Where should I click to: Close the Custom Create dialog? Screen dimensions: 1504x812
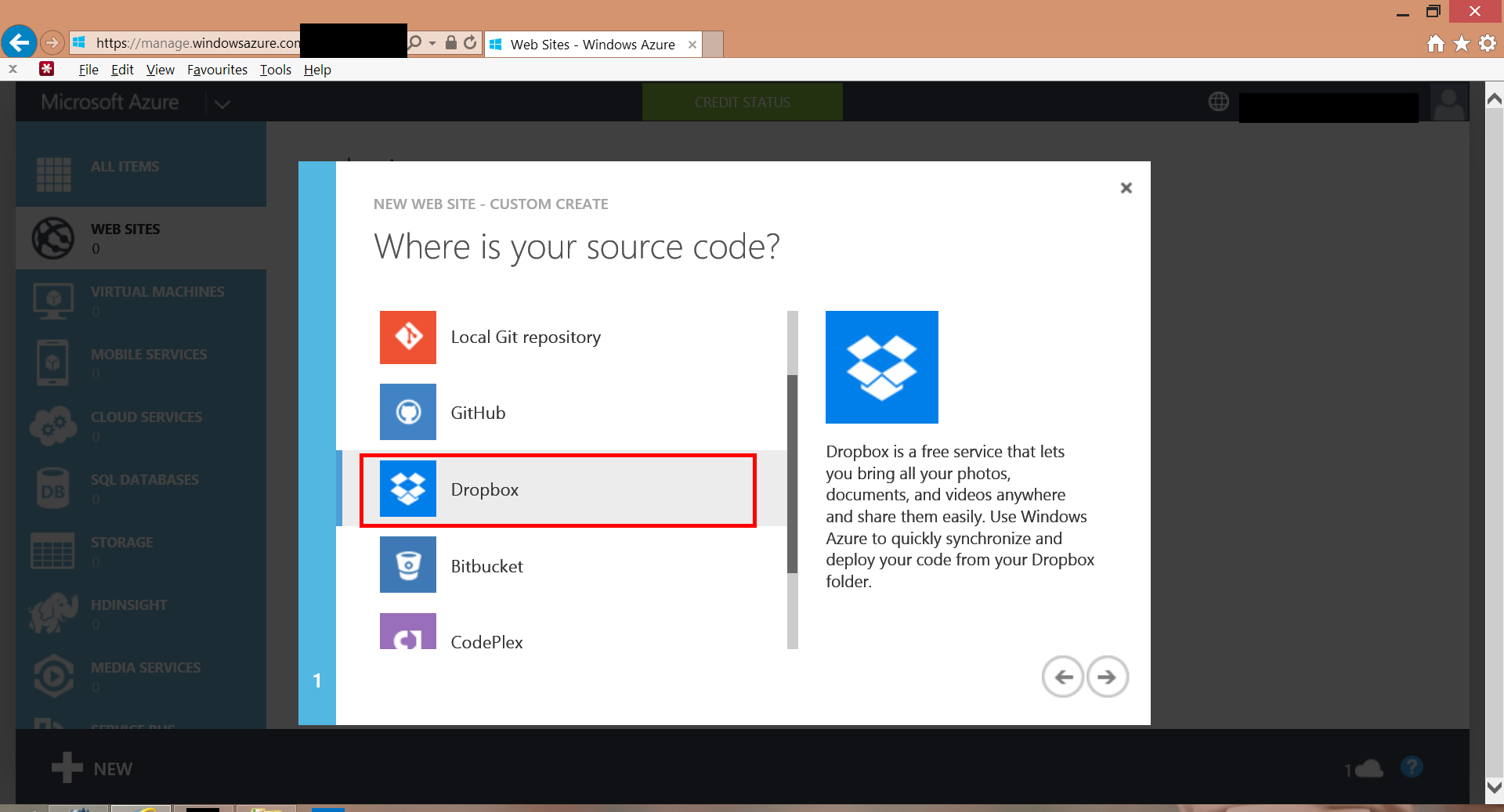(1126, 188)
